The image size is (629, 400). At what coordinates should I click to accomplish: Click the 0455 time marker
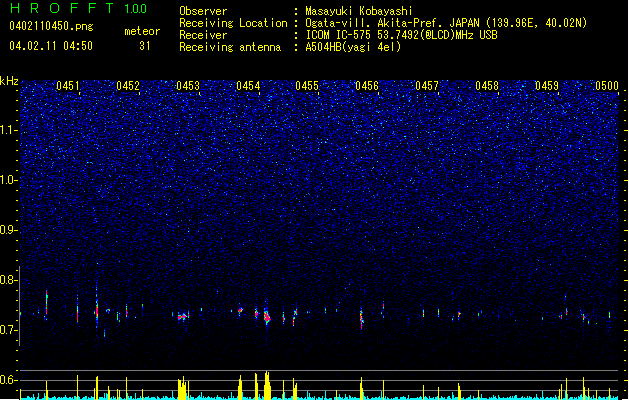(x=307, y=86)
